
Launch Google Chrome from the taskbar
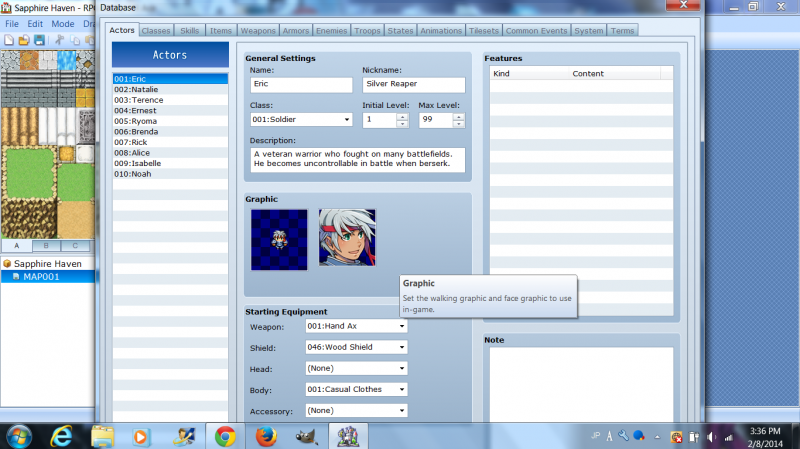[x=225, y=435]
